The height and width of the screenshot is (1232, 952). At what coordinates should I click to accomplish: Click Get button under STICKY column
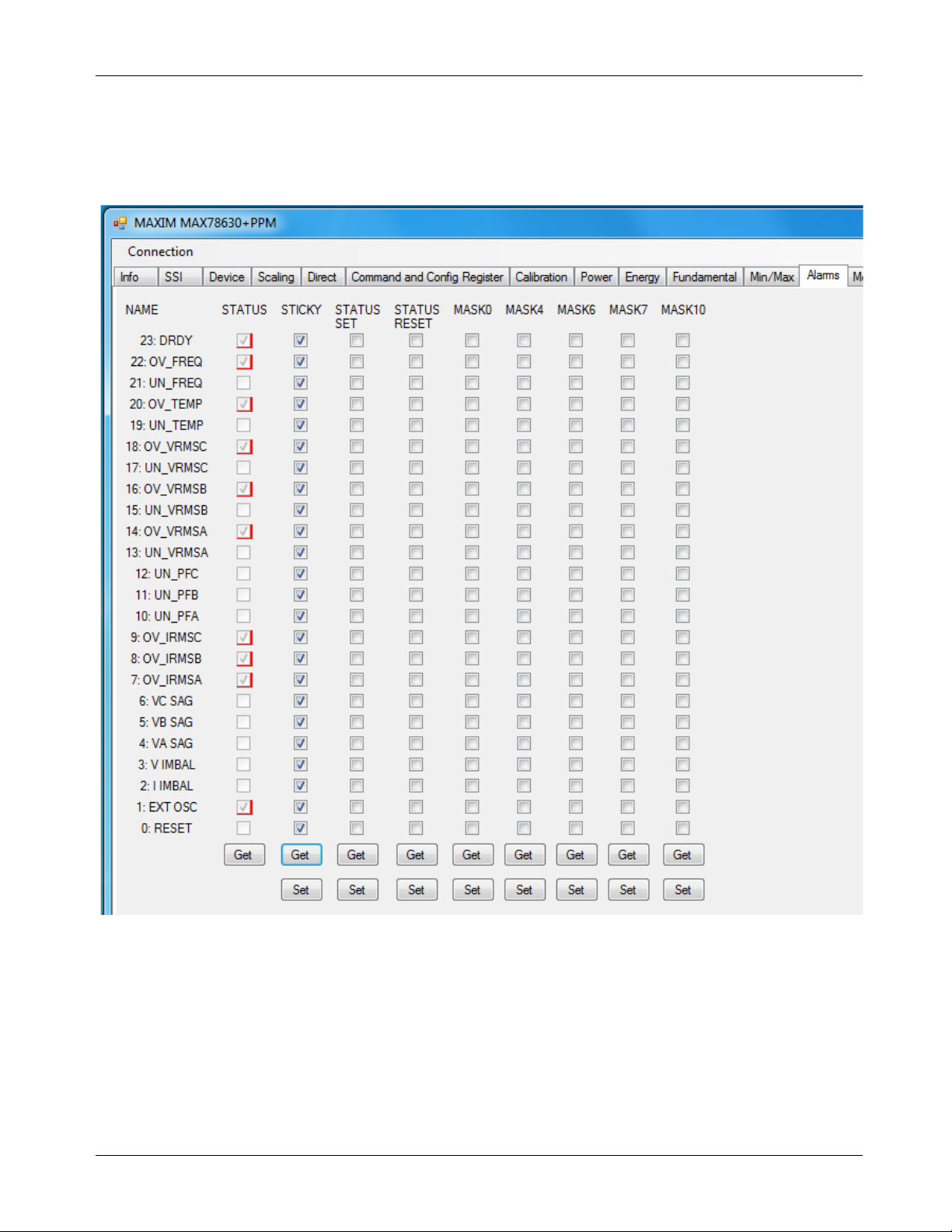(x=301, y=855)
